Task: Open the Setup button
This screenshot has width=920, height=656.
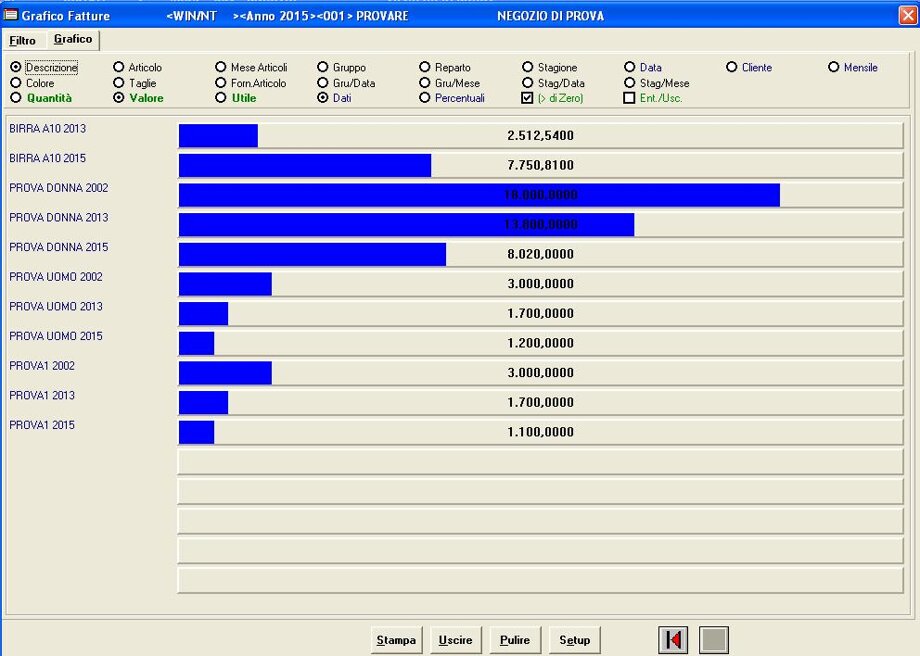Action: [x=574, y=640]
